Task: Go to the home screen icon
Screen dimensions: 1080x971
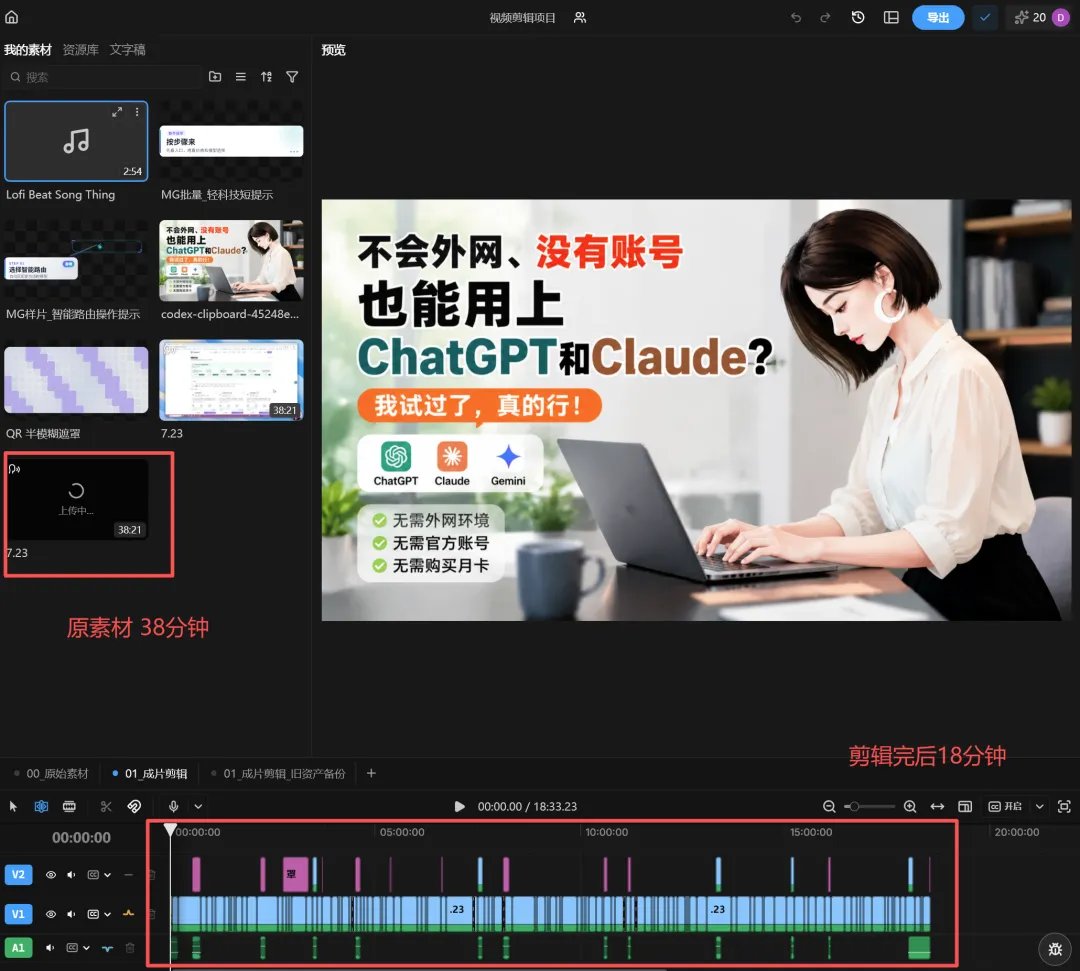Action: (x=12, y=17)
